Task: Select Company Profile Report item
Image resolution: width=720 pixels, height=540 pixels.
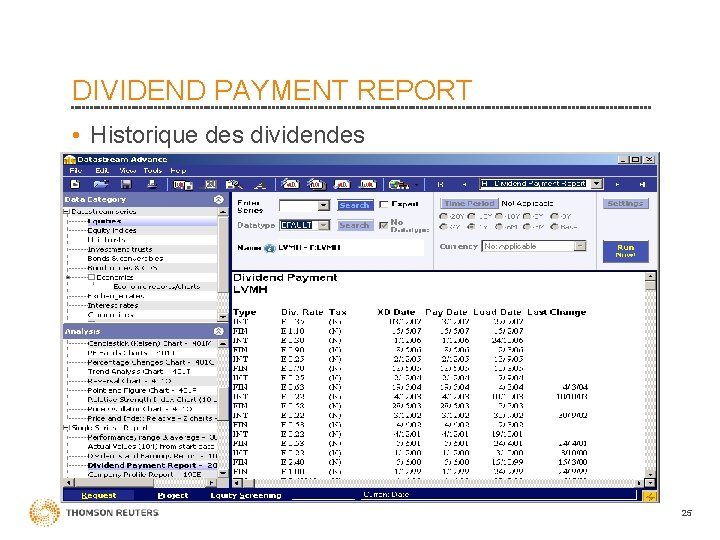Action: [x=144, y=474]
